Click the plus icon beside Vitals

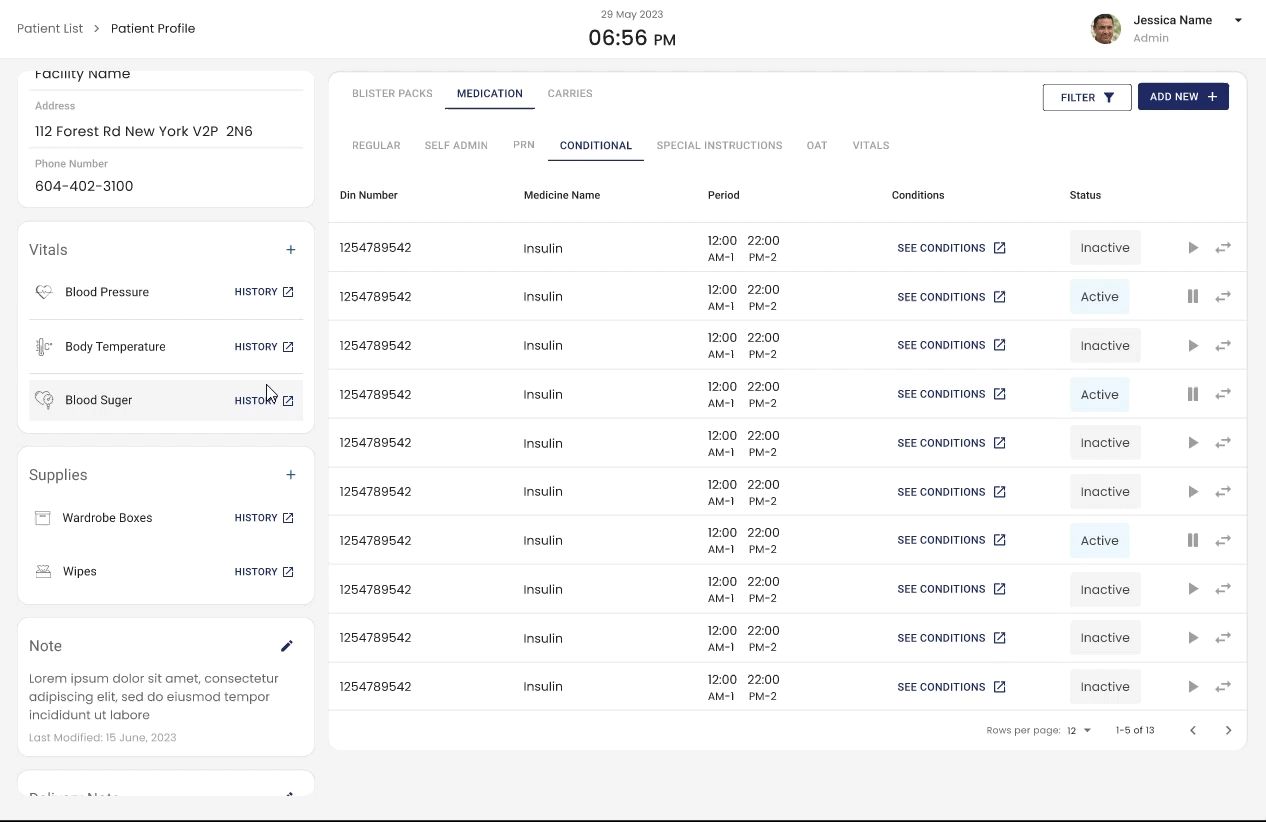tap(291, 250)
